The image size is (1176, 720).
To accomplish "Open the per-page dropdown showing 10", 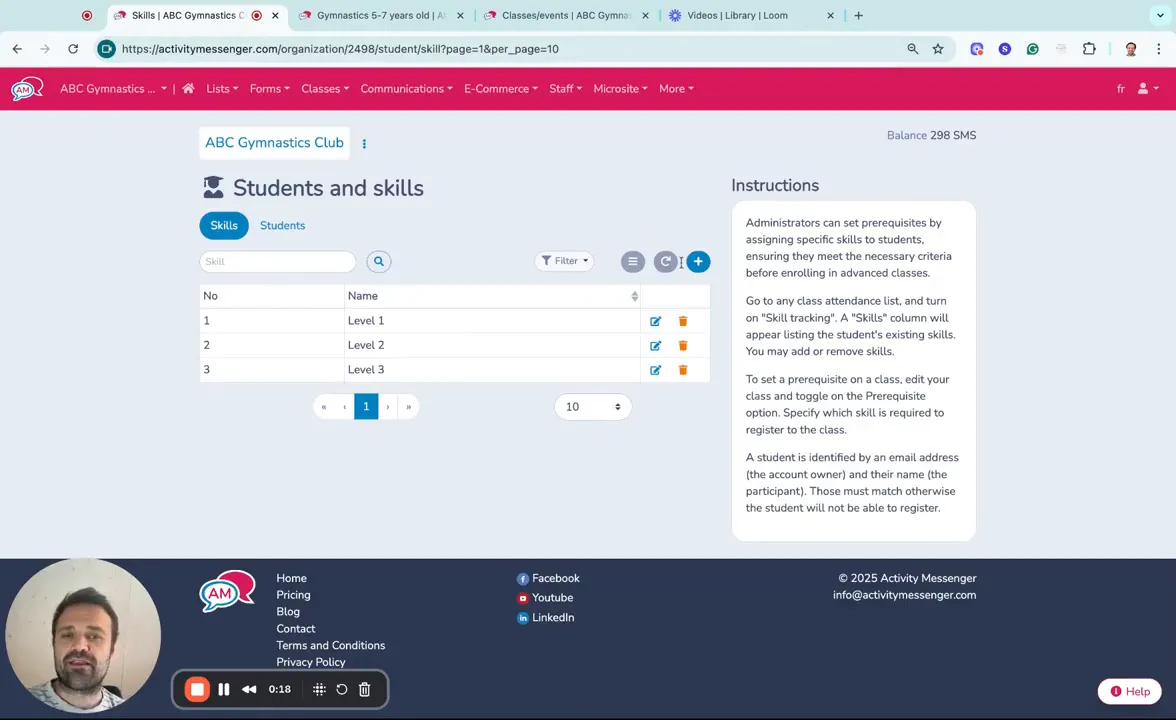I will coord(592,406).
